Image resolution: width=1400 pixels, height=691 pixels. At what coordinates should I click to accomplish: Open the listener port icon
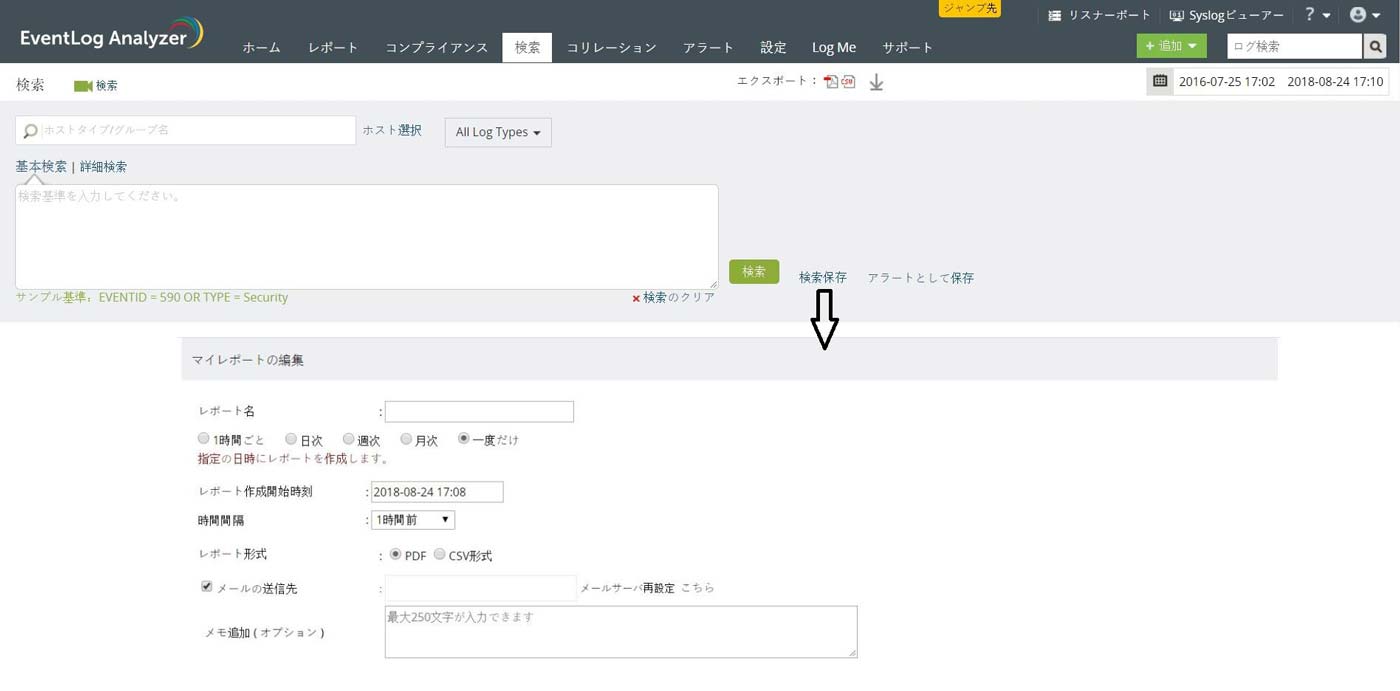click(x=1054, y=16)
